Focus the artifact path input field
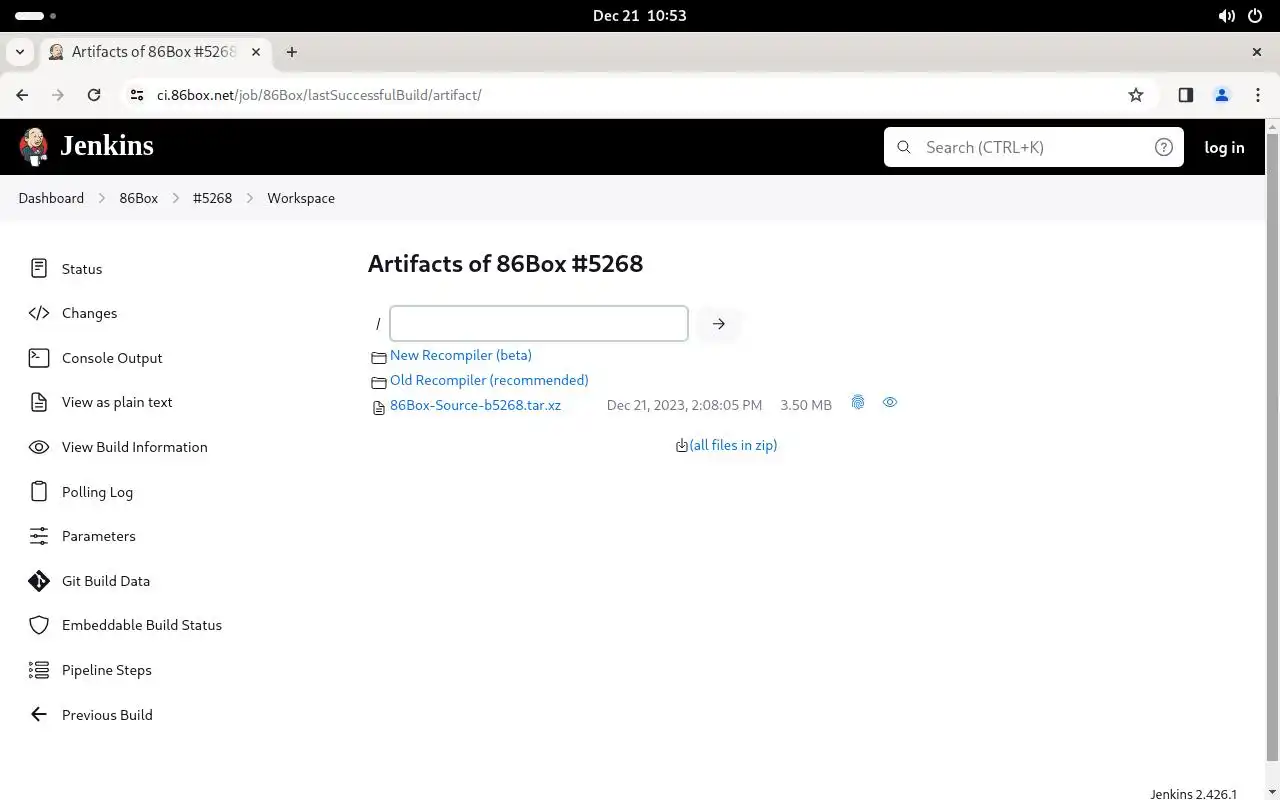Viewport: 1280px width, 800px height. [539, 324]
